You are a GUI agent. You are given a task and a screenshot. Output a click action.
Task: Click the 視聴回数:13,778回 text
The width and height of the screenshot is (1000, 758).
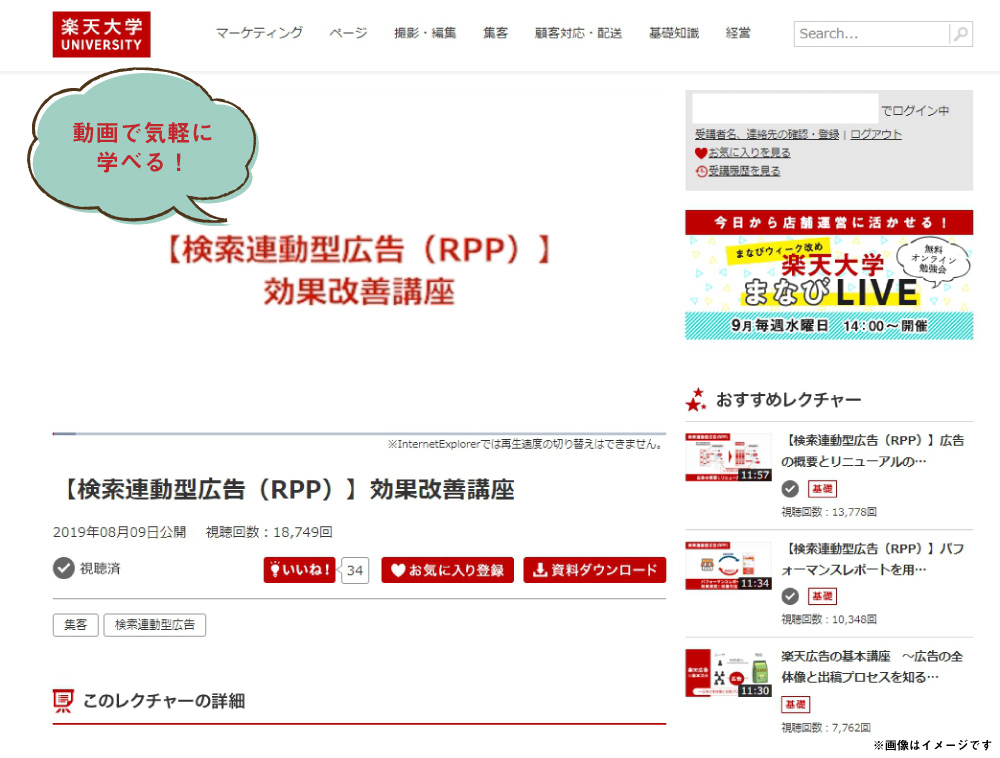829,512
